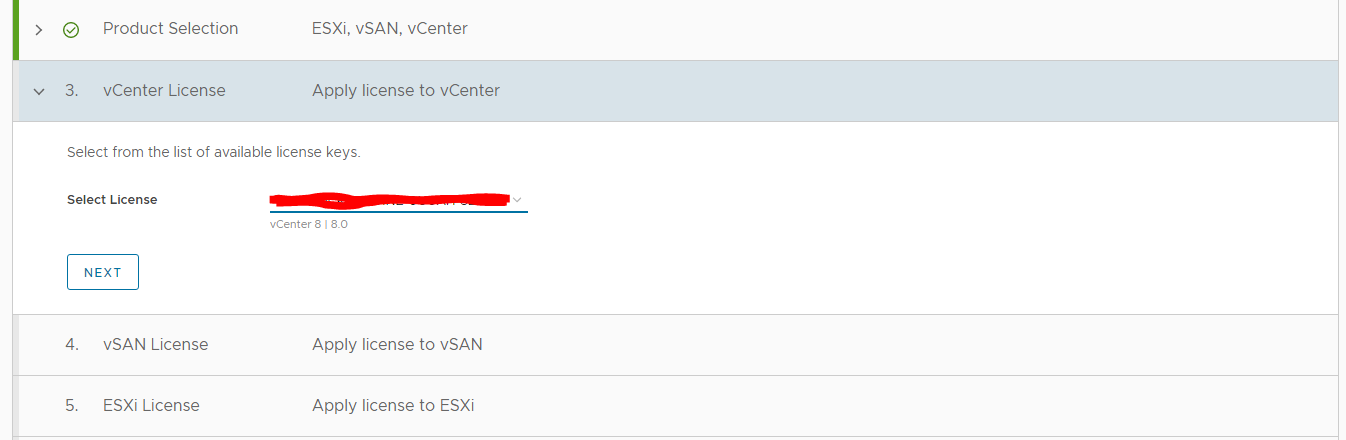Click the 'Select License' field label

(112, 200)
